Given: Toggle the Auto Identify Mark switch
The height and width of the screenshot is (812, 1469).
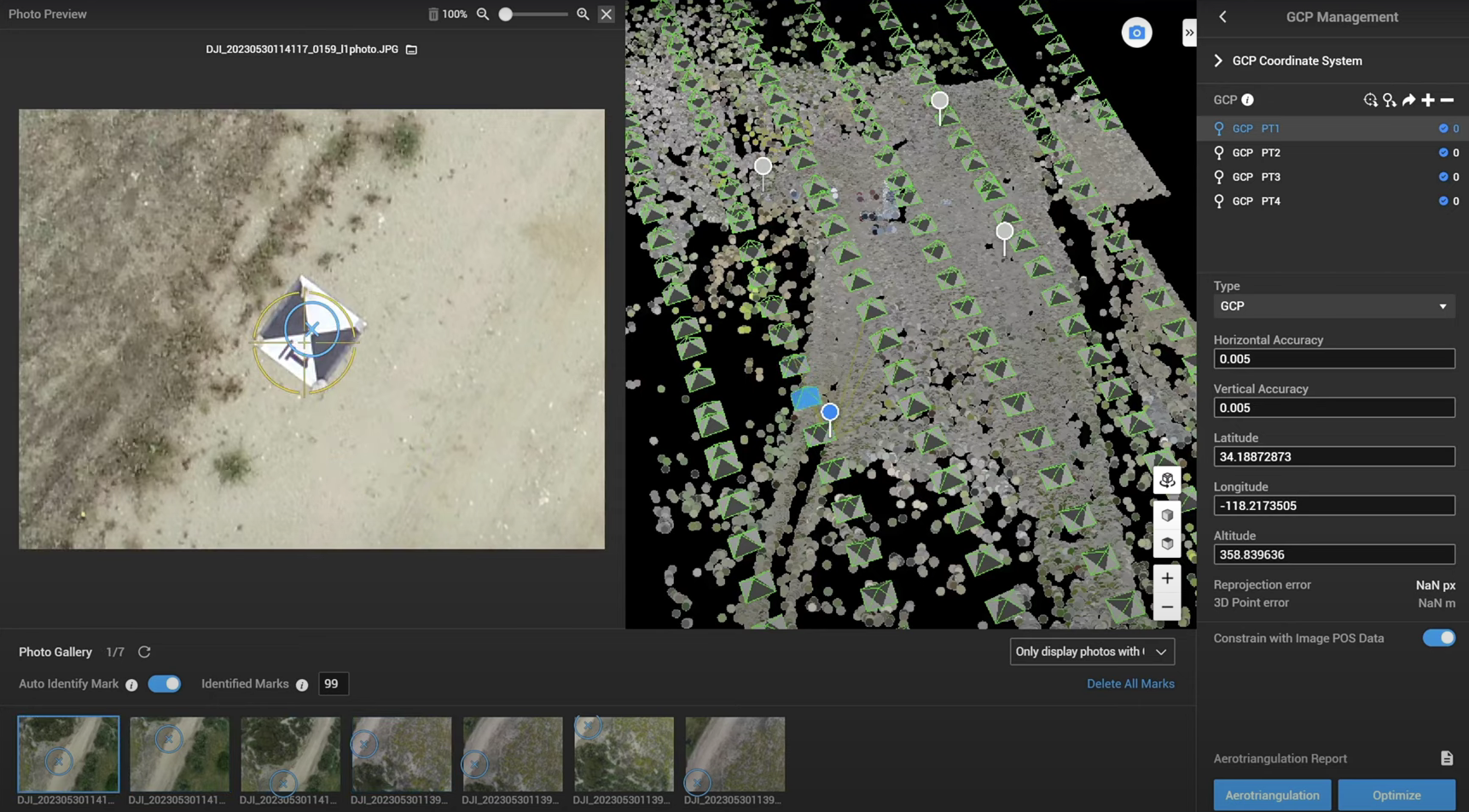Looking at the screenshot, I should [x=165, y=684].
